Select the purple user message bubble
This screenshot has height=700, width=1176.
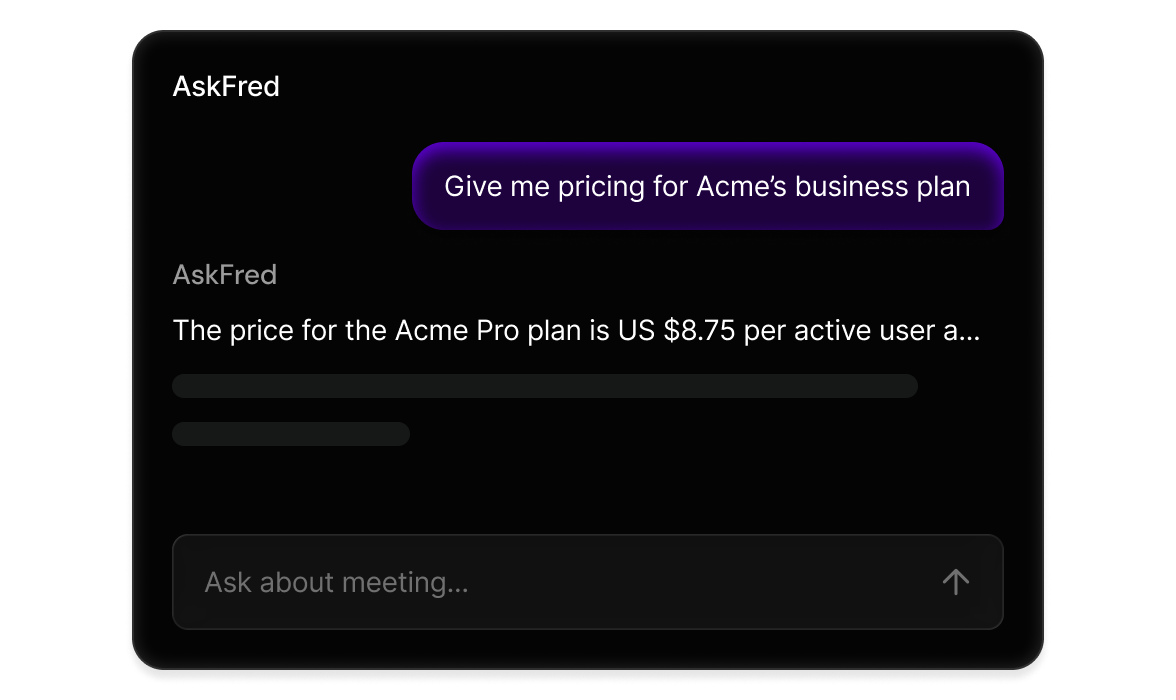point(707,186)
